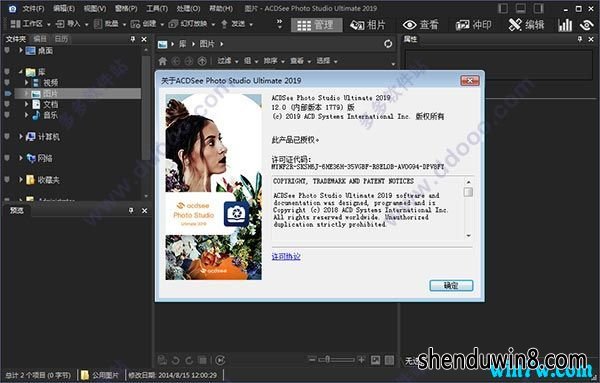The height and width of the screenshot is (383, 600).
Task: Open the 许可协议 license agreement link
Action: tap(286, 256)
